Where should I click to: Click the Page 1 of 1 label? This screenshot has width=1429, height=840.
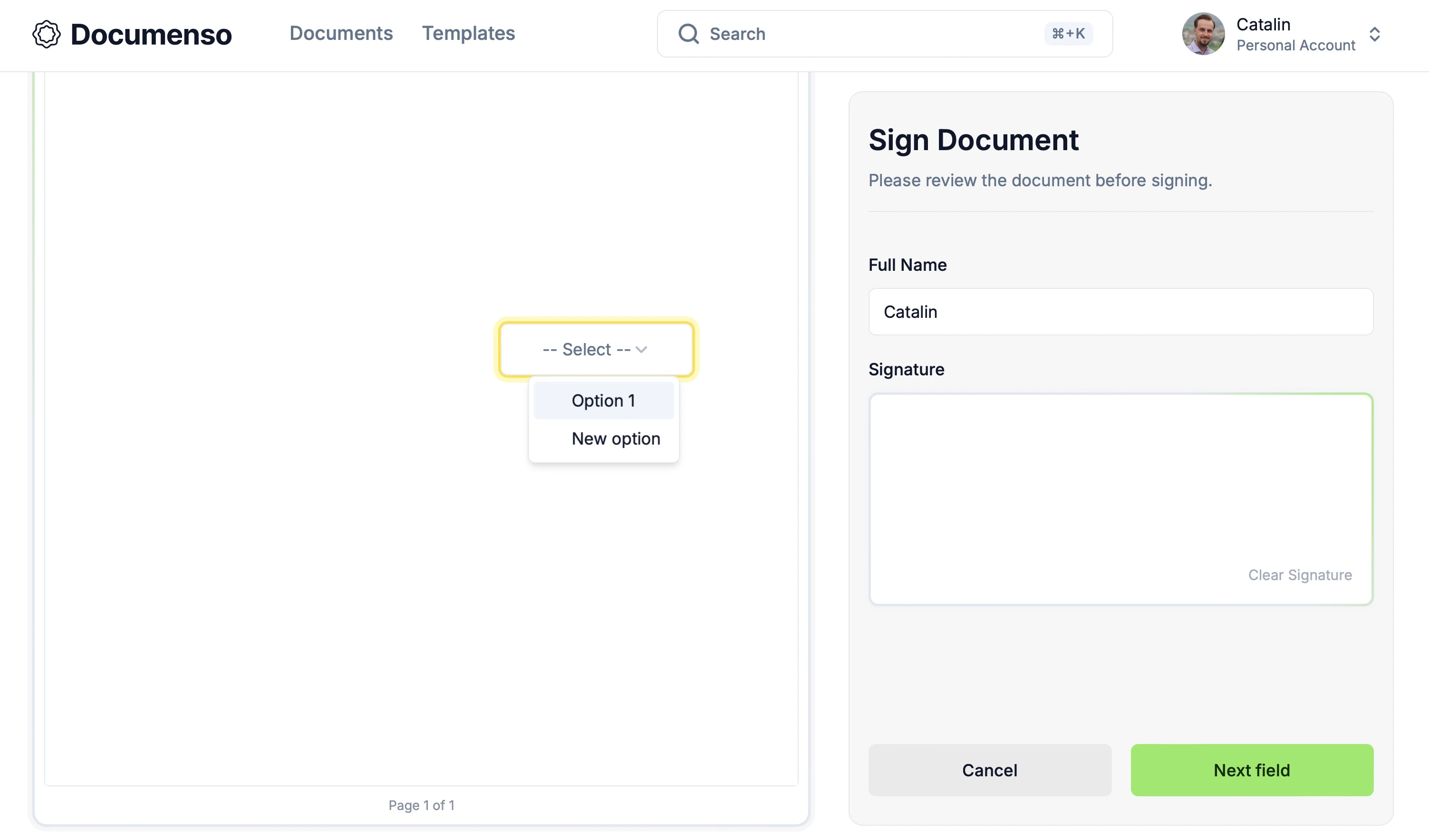coord(421,805)
